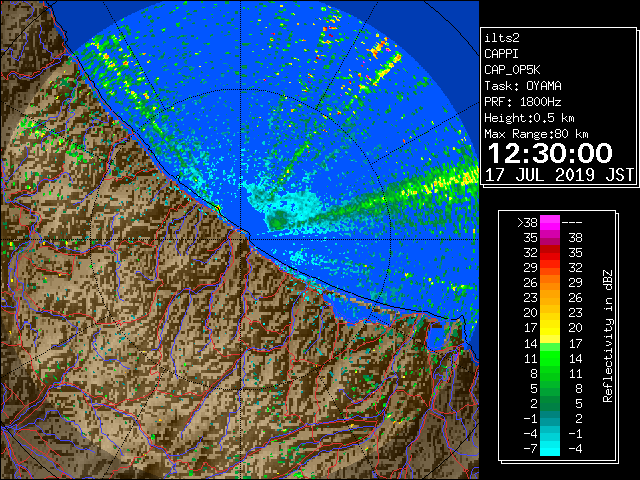
Task: Click the PRF: 1800Hz line
Action: (523, 102)
